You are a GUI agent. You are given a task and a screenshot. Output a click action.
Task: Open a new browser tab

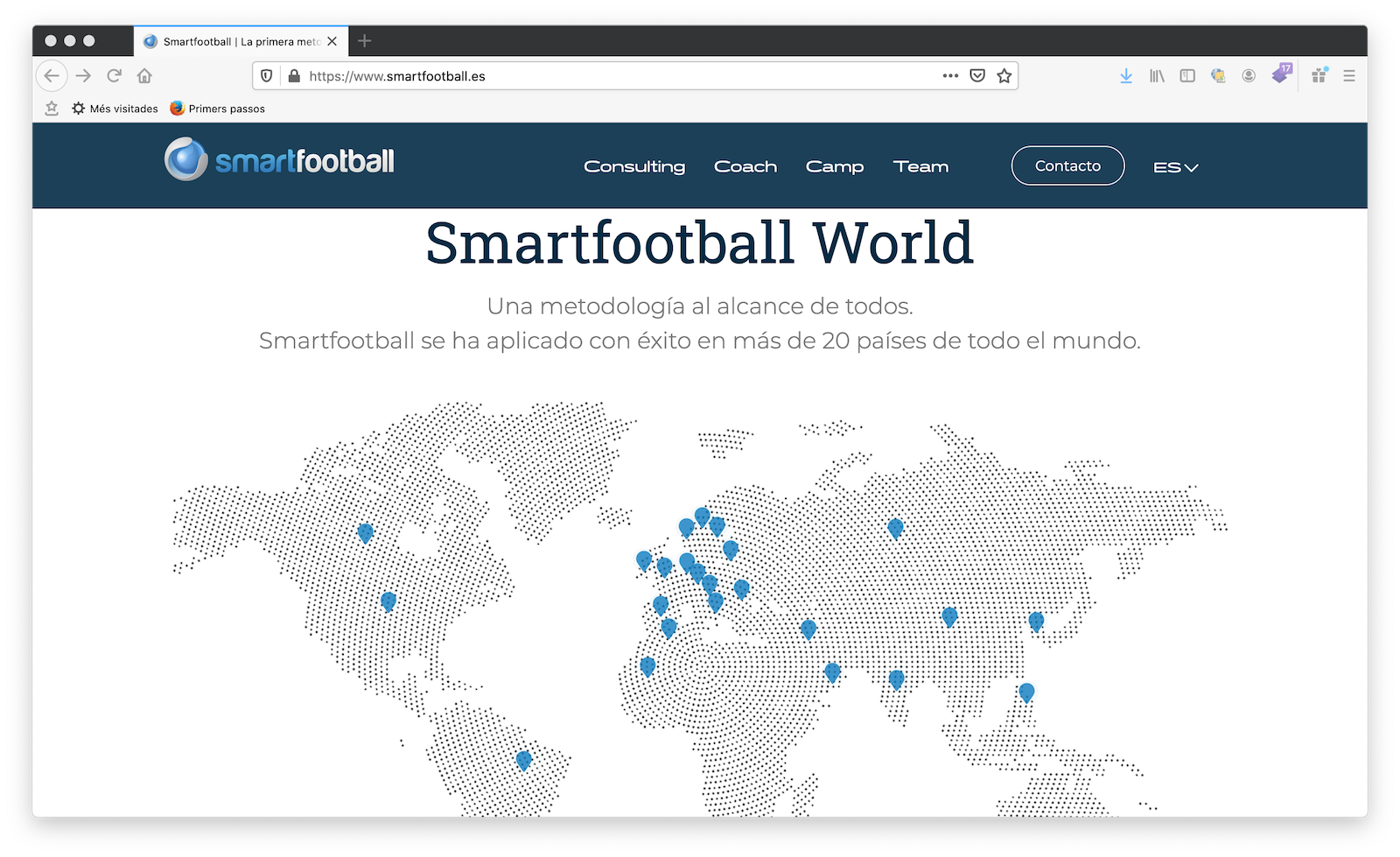(365, 41)
